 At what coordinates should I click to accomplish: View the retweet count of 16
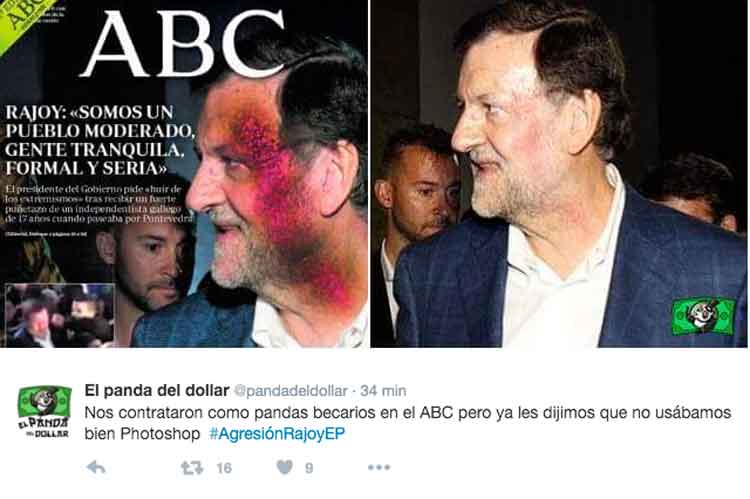pos(224,468)
